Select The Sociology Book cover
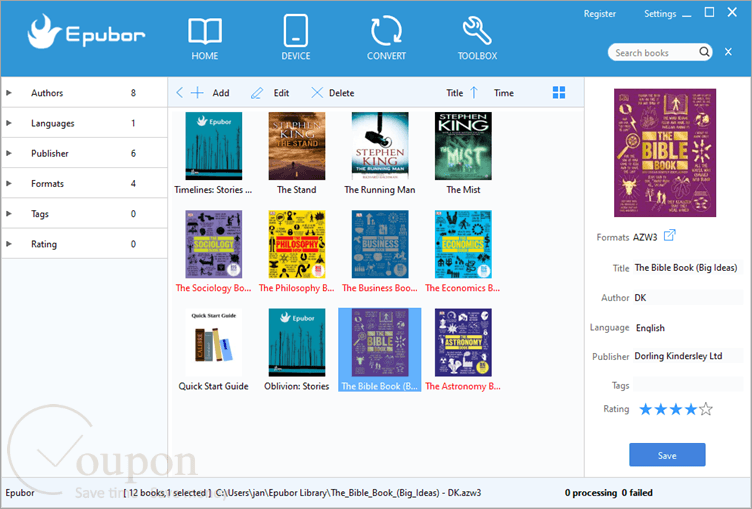This screenshot has width=752, height=509. pyautogui.click(x=213, y=244)
